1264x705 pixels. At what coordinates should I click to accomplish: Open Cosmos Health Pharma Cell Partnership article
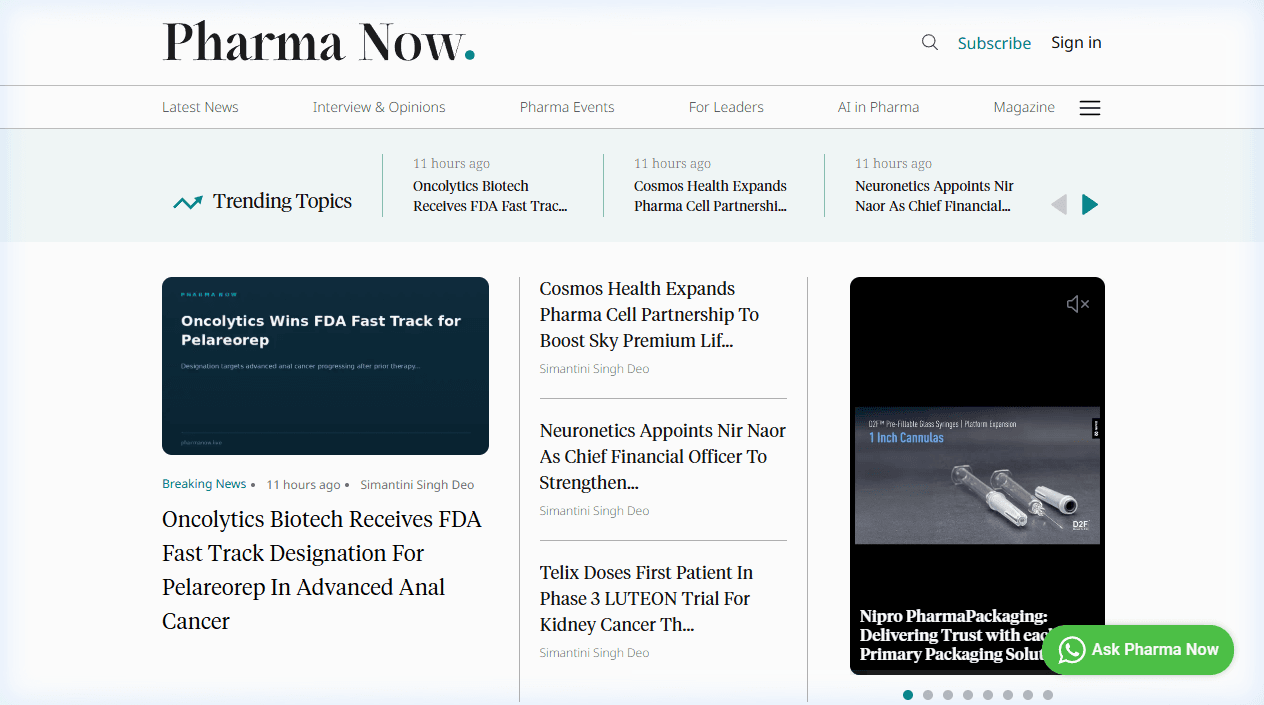(649, 314)
